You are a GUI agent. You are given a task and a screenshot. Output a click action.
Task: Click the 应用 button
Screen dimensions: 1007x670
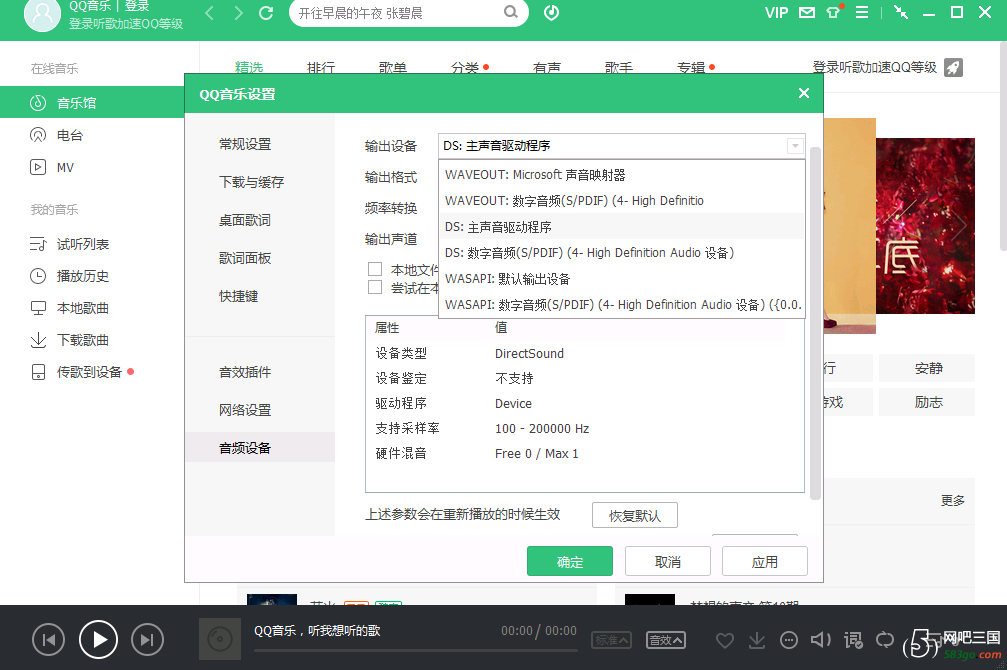(765, 561)
